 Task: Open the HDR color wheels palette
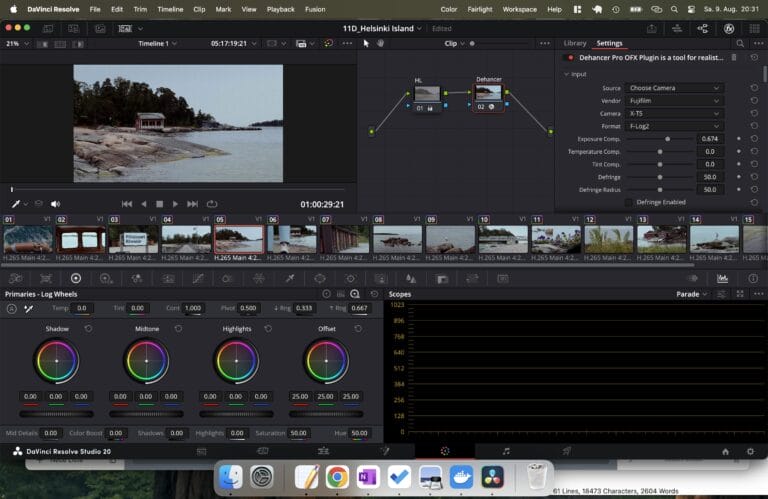106,279
